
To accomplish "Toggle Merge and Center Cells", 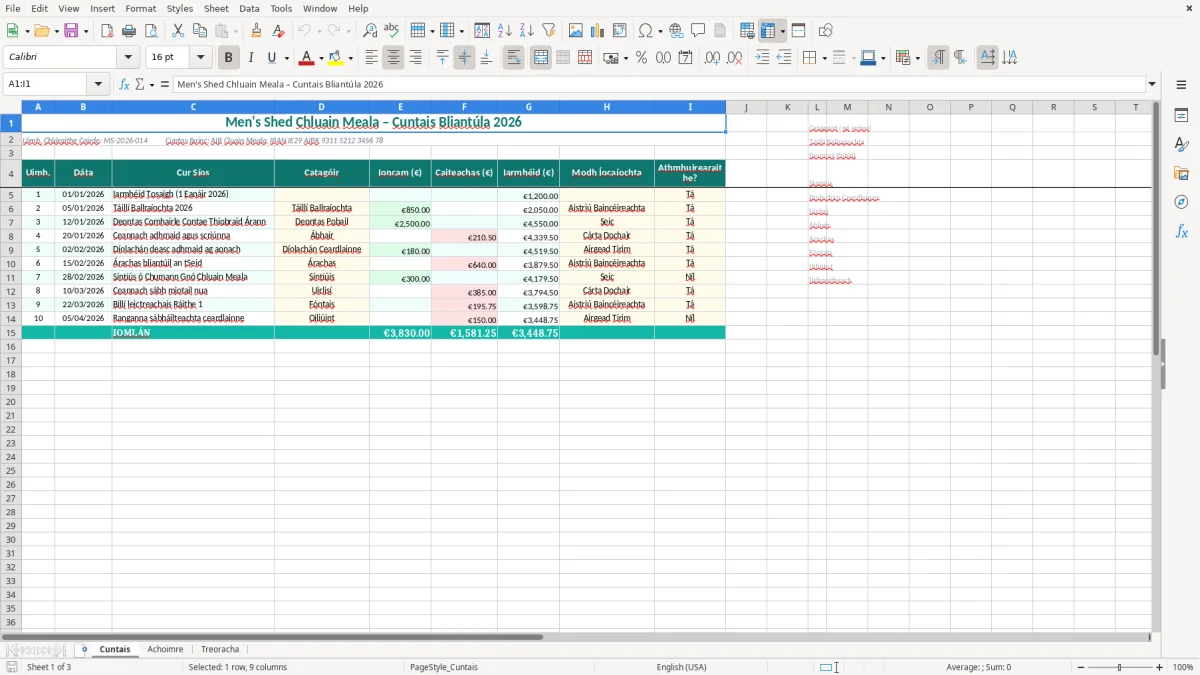I will coord(541,58).
